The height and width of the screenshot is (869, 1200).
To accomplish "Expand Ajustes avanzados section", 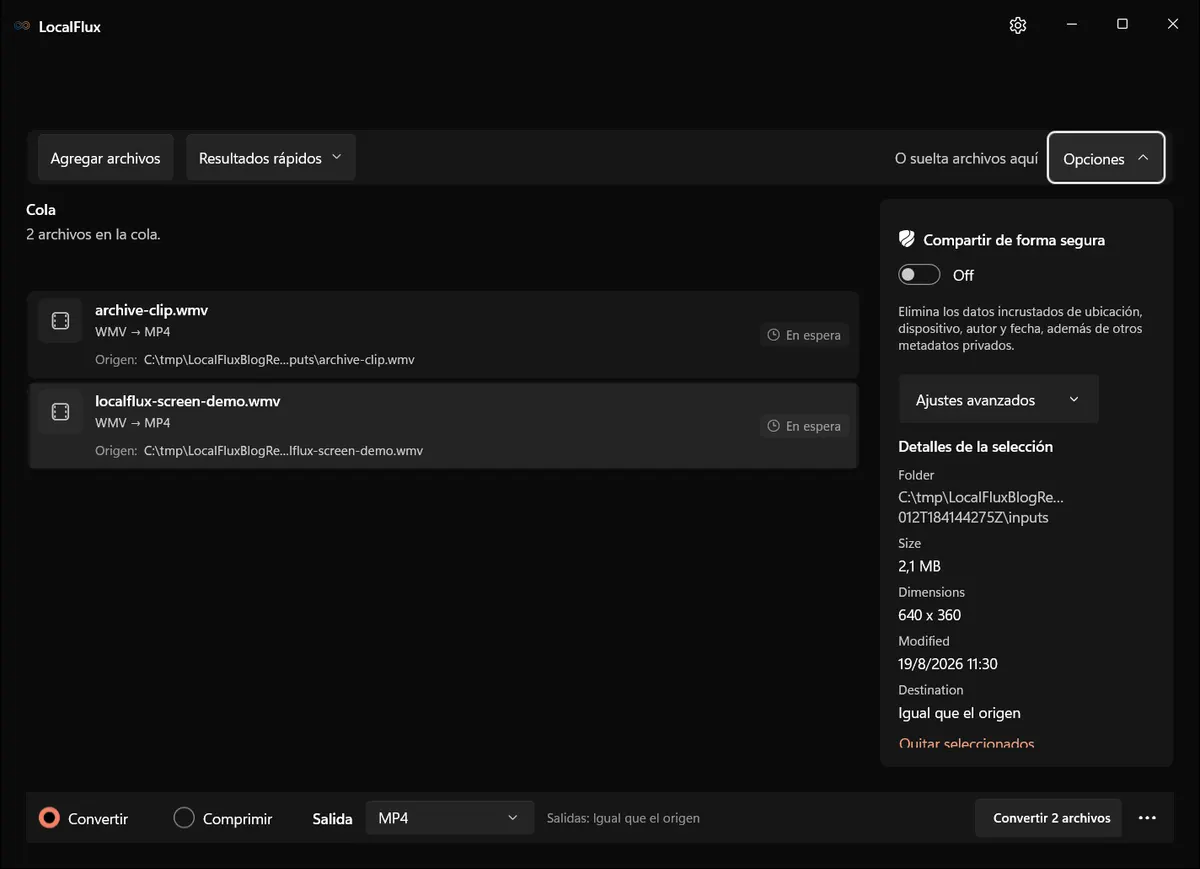I will [x=998, y=400].
